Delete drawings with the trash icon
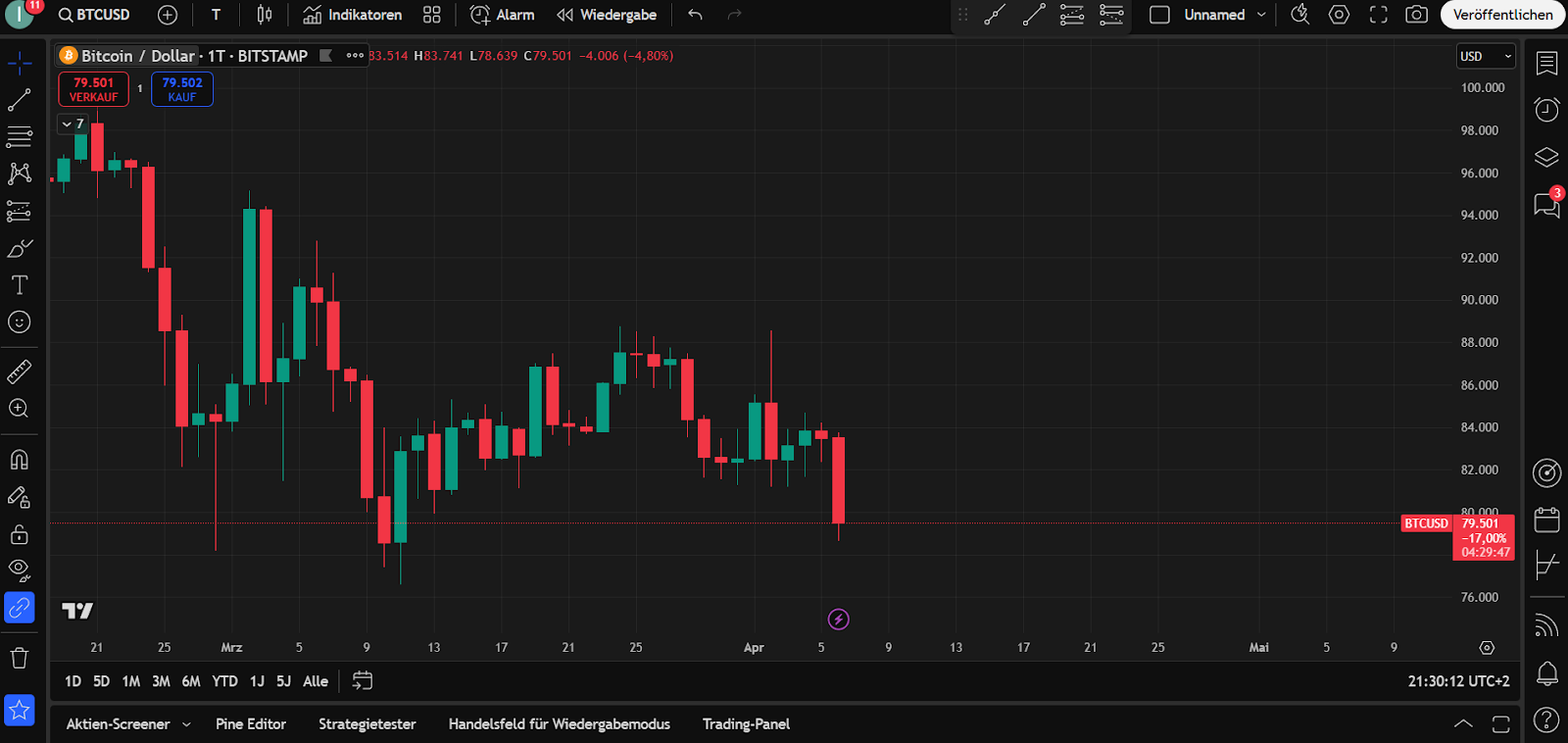 (20, 658)
